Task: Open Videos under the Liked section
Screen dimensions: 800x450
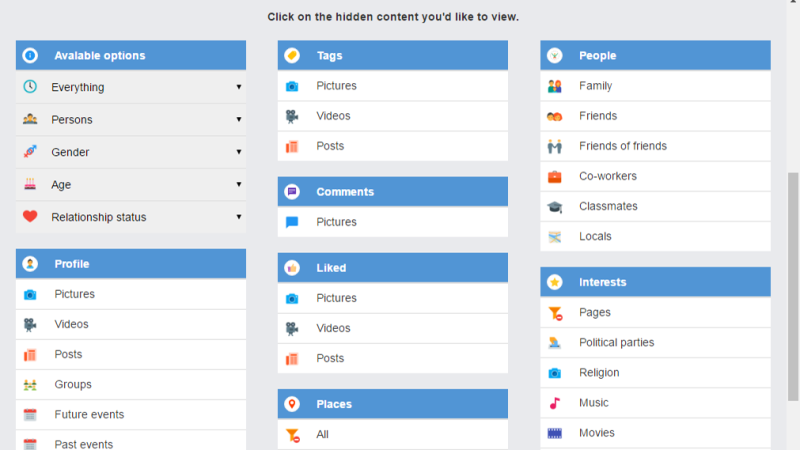Action: (x=333, y=328)
